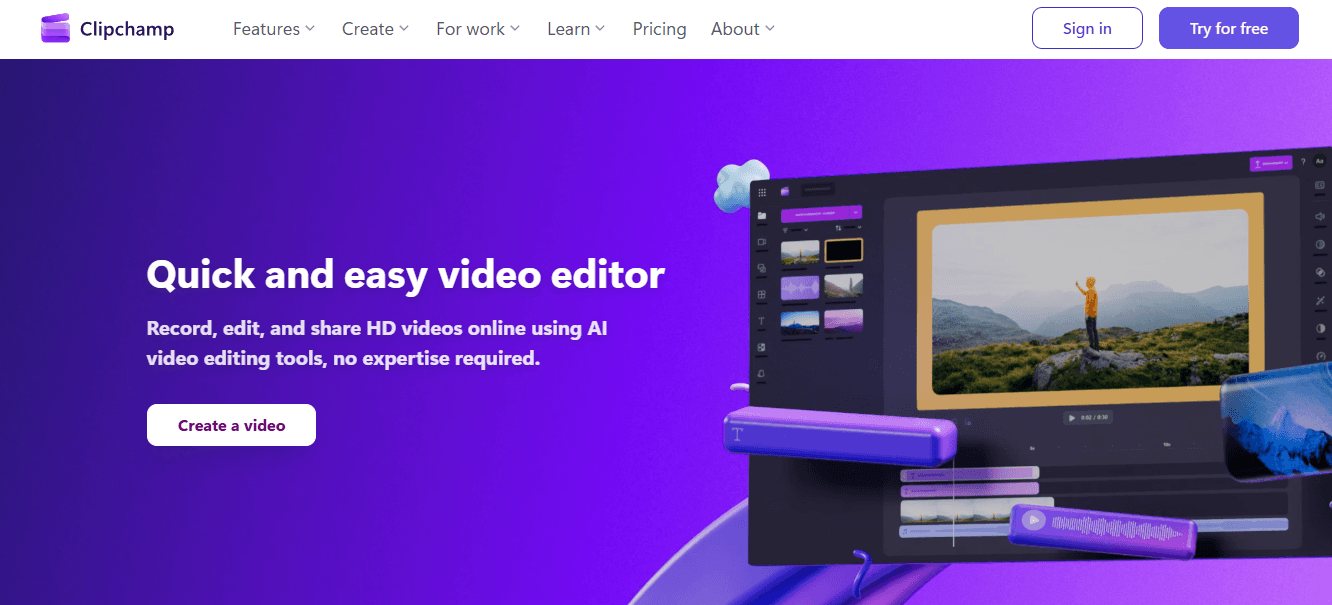Open the captions icon on the right panel

click(x=1318, y=185)
